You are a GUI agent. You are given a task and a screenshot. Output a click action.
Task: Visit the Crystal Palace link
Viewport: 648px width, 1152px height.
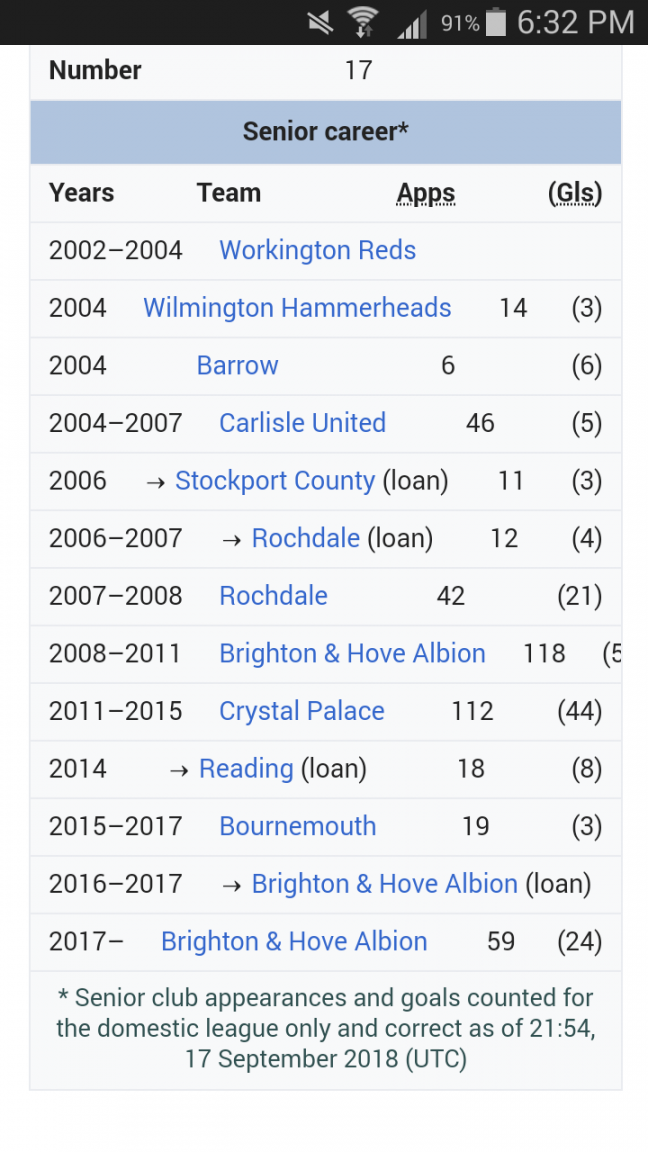pyautogui.click(x=302, y=711)
